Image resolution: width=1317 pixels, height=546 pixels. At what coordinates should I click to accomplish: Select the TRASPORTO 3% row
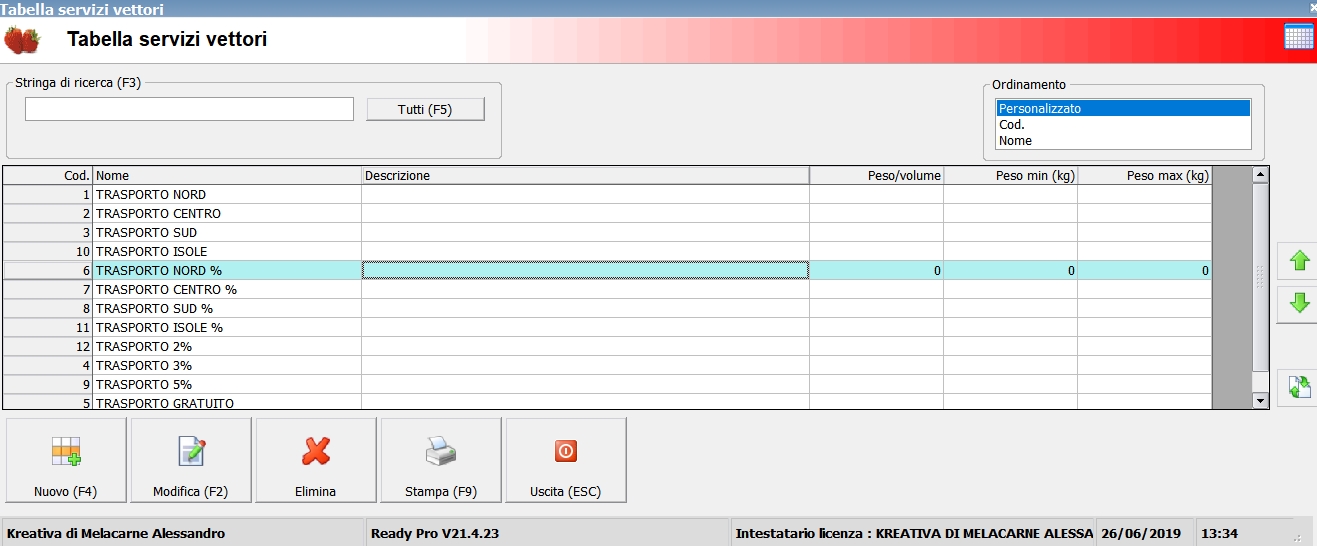(x=607, y=365)
